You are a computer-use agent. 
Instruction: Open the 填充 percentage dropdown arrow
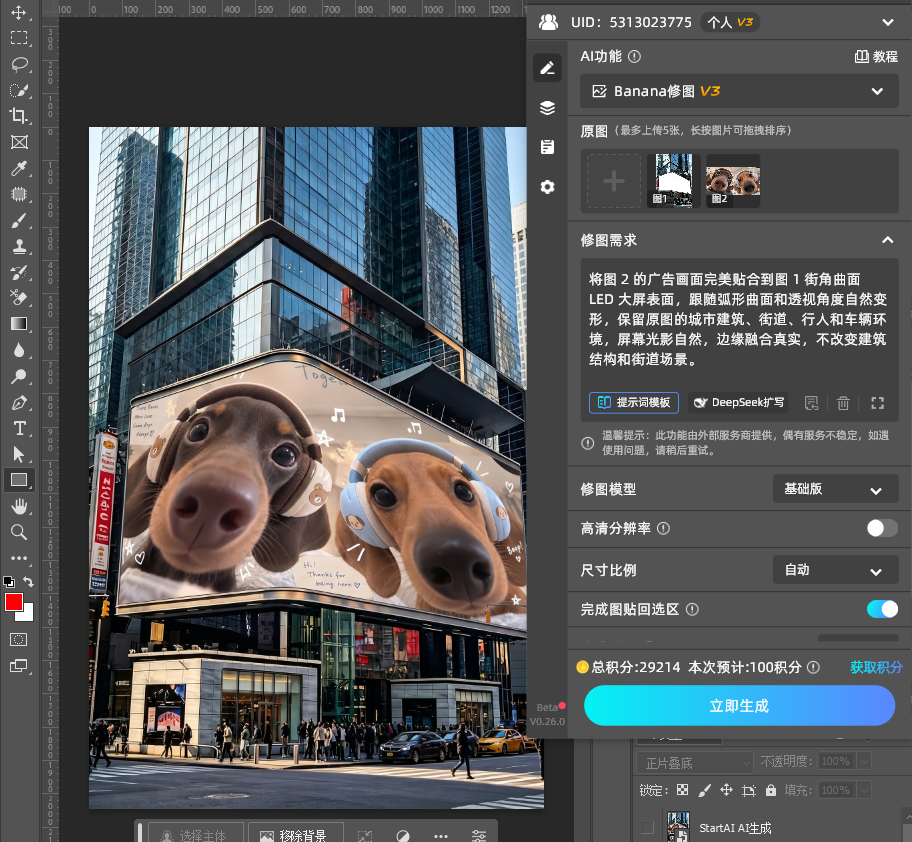click(x=865, y=790)
